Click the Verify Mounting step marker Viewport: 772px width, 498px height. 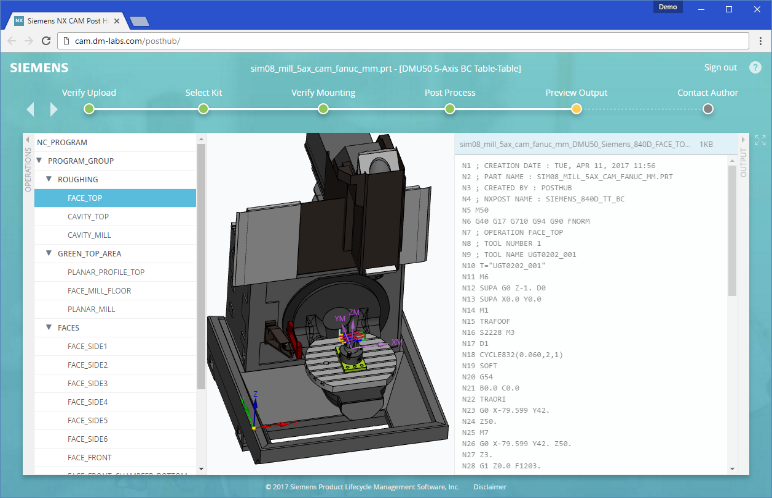(x=323, y=109)
